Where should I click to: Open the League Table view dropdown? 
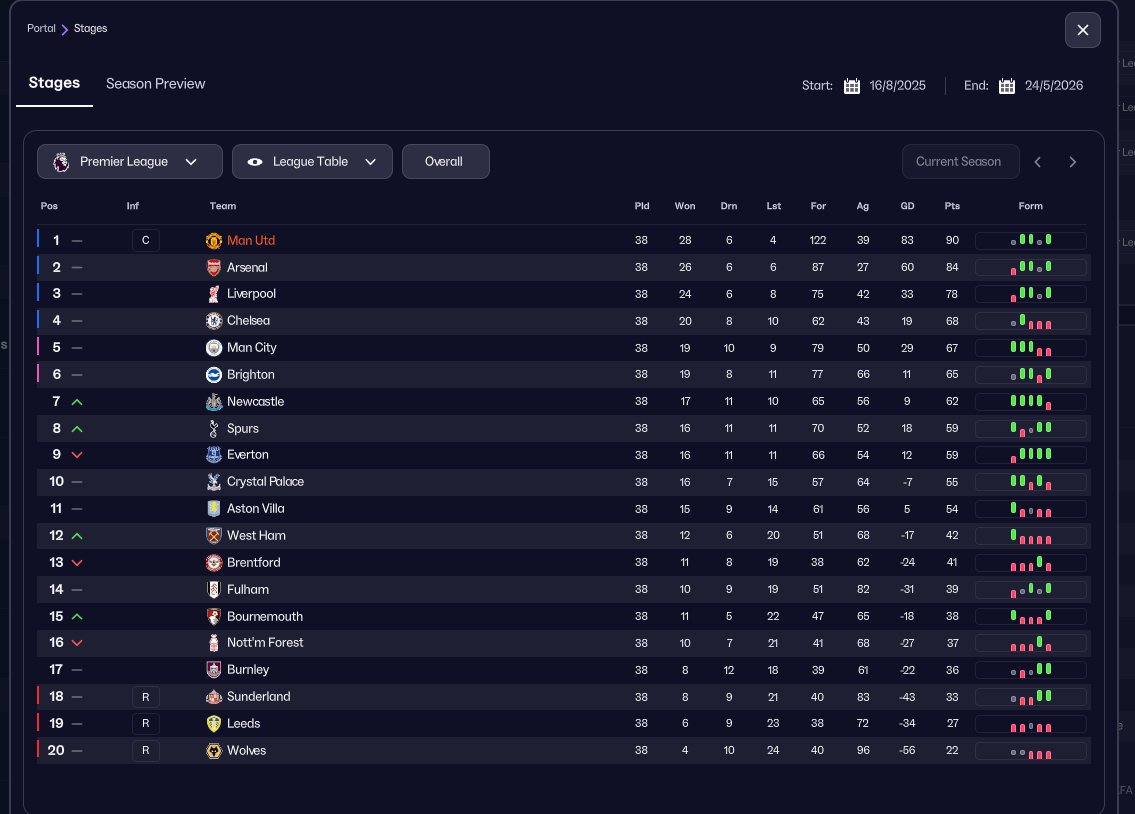(x=312, y=161)
